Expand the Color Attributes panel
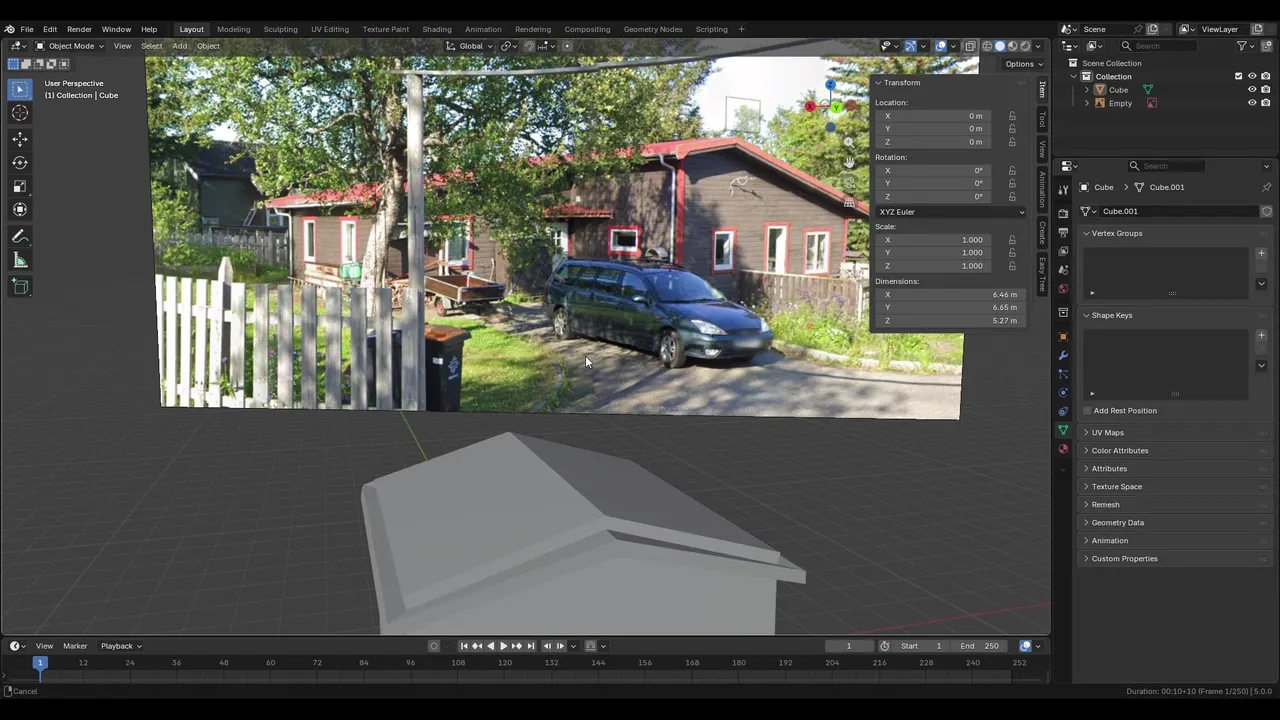This screenshot has width=1280, height=720. (x=1120, y=451)
